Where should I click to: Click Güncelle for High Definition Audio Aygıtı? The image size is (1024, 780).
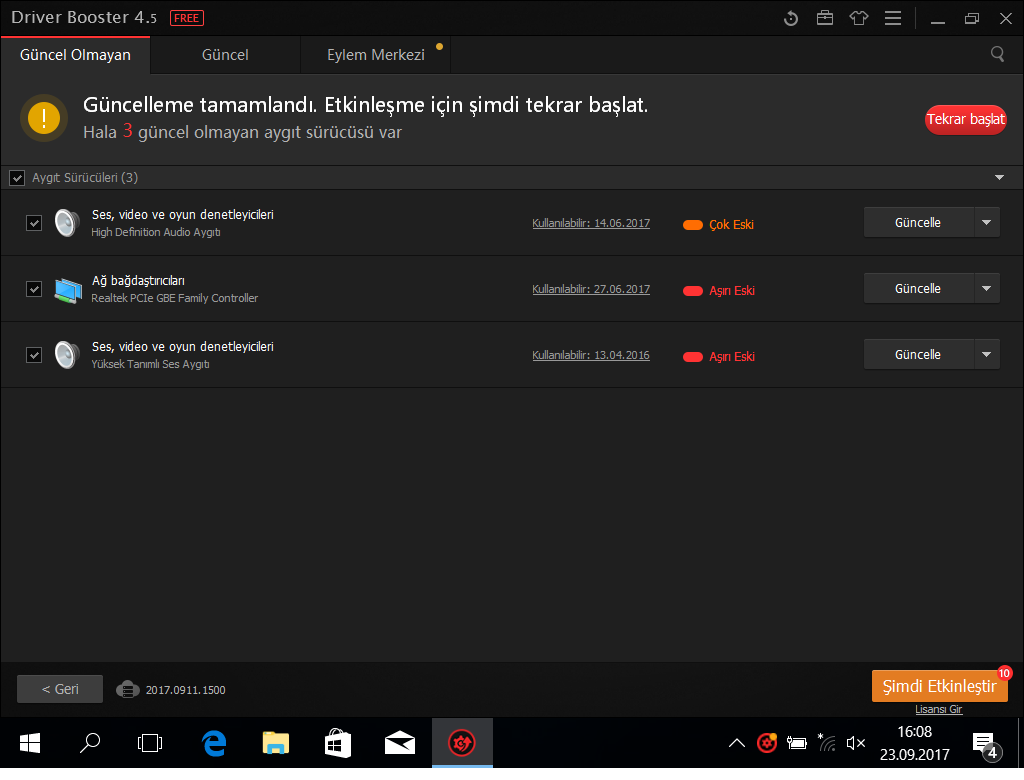coord(918,223)
